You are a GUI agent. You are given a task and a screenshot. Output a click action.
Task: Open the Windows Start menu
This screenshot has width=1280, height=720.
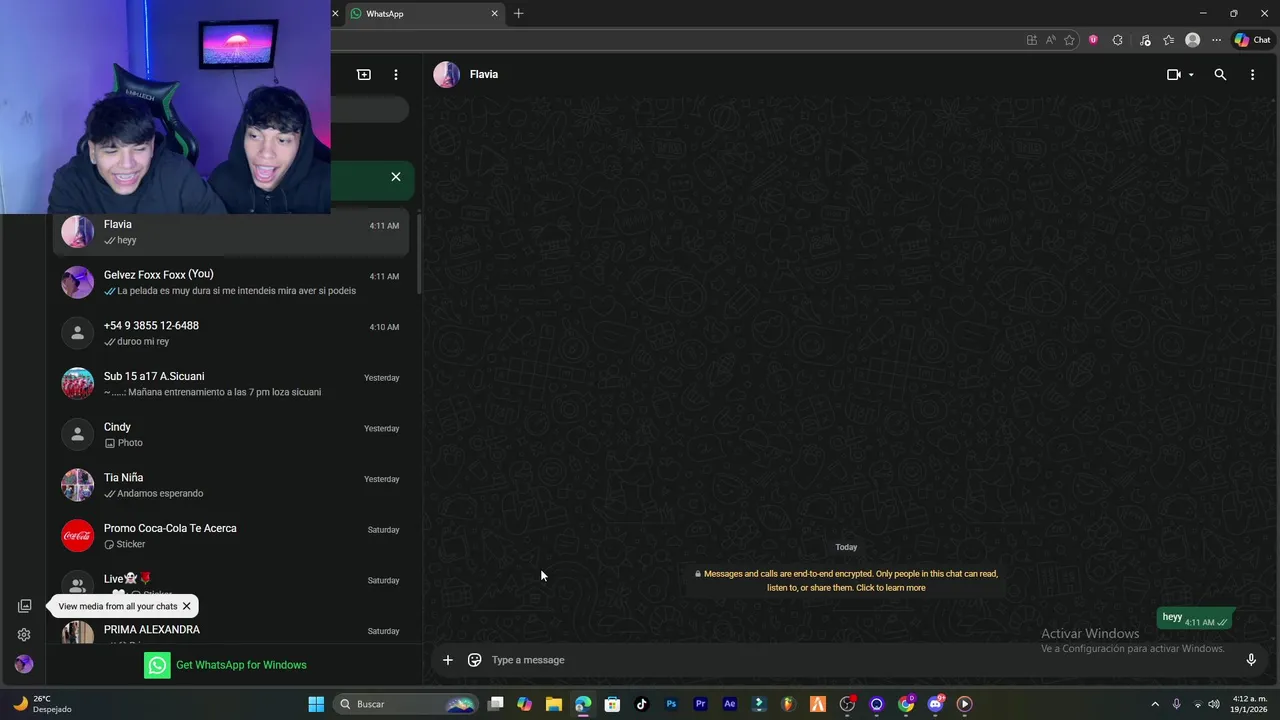point(316,704)
